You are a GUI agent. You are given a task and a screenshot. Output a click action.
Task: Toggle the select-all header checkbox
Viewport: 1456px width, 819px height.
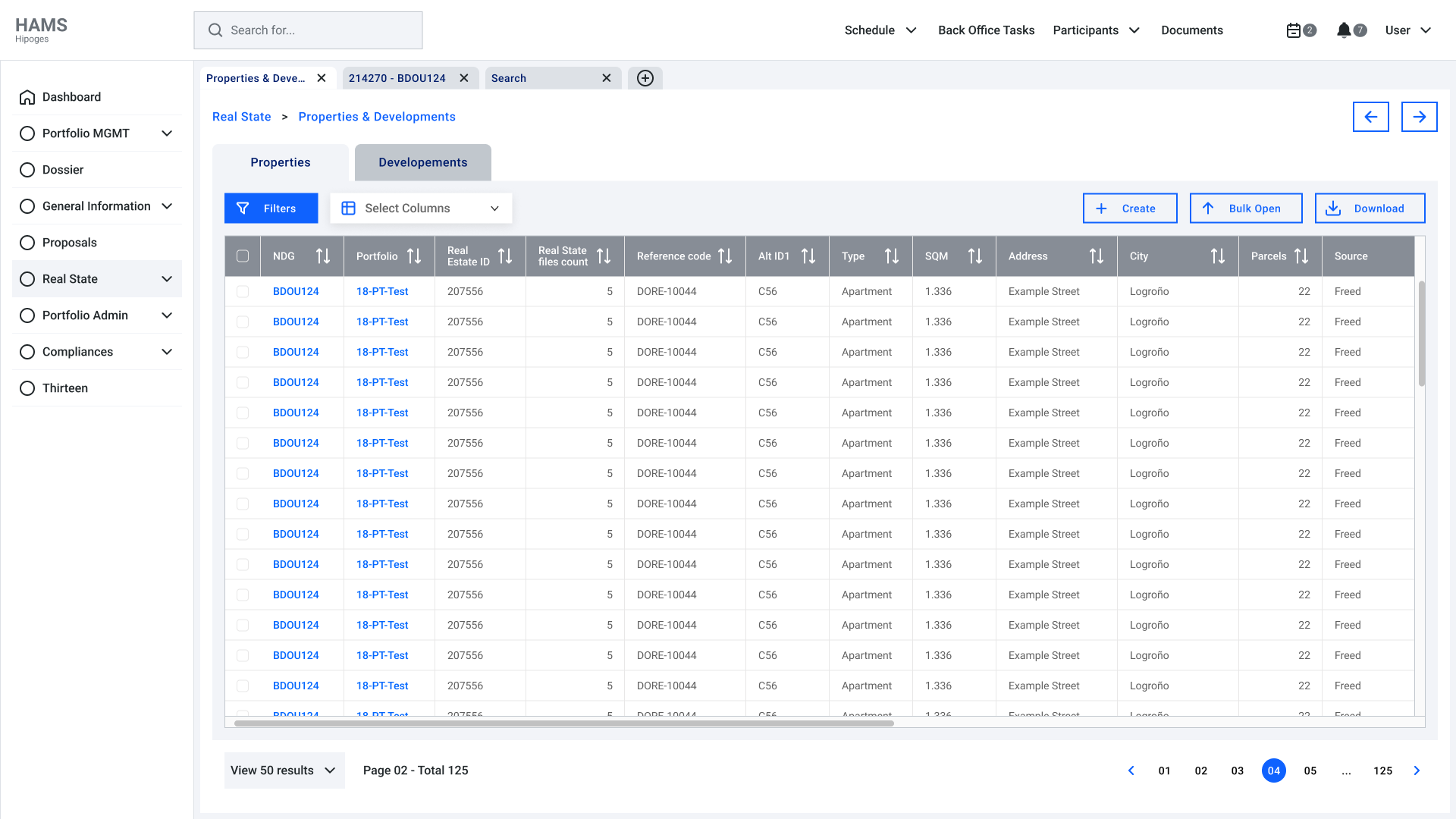243,256
